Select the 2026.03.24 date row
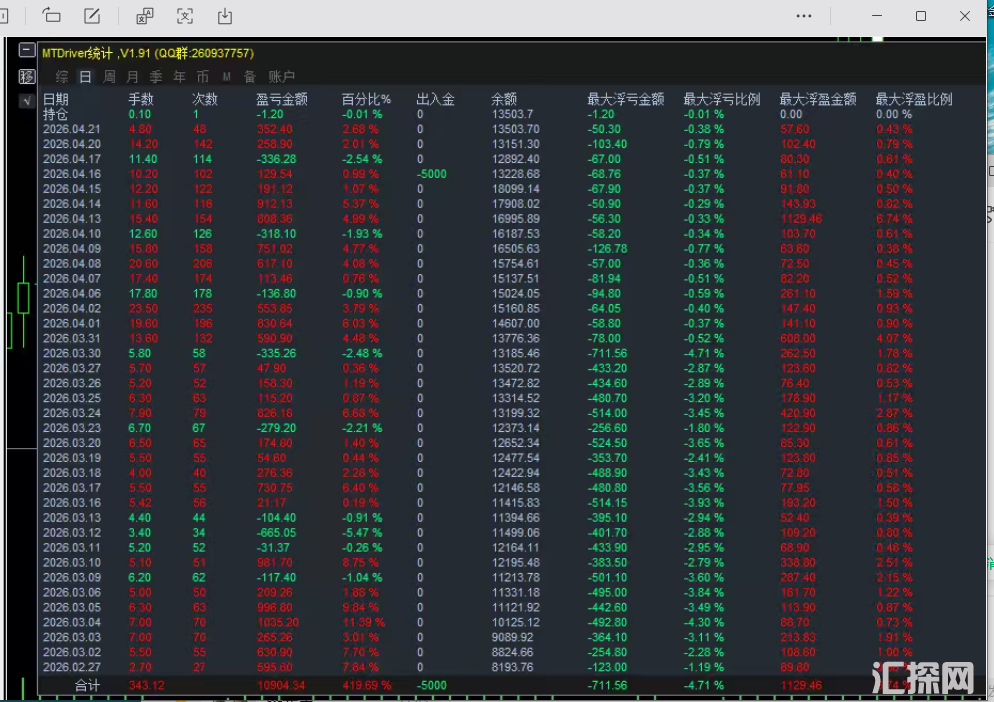The image size is (994, 702). coord(72,413)
